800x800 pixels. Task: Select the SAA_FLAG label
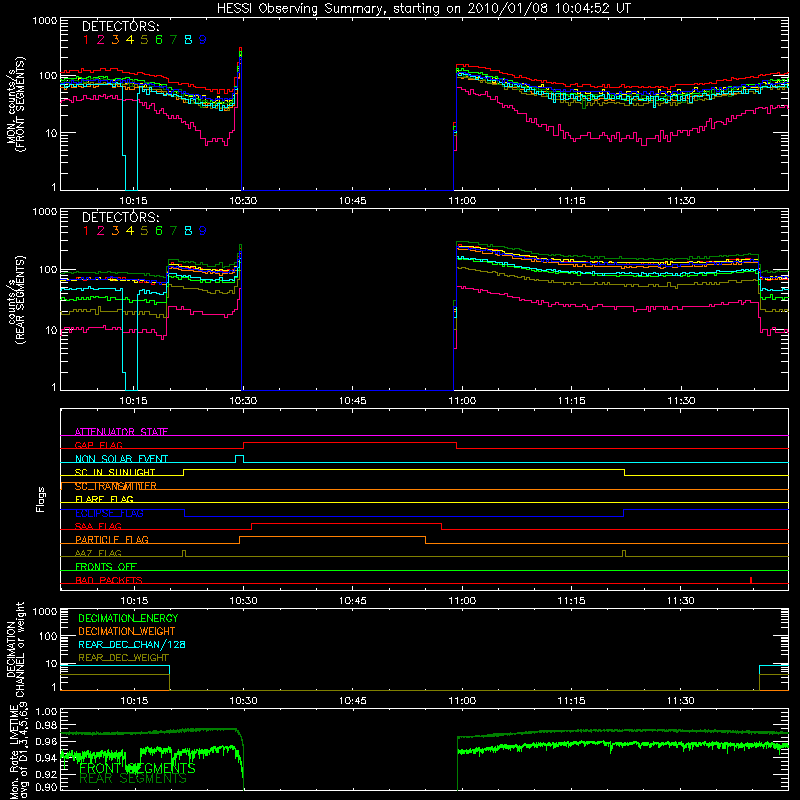tap(98, 526)
